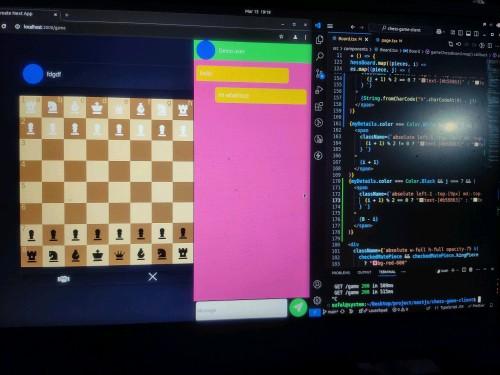Synchronize changes from status bar icon
Viewport: 500px width, 375px height.
pos(342,312)
